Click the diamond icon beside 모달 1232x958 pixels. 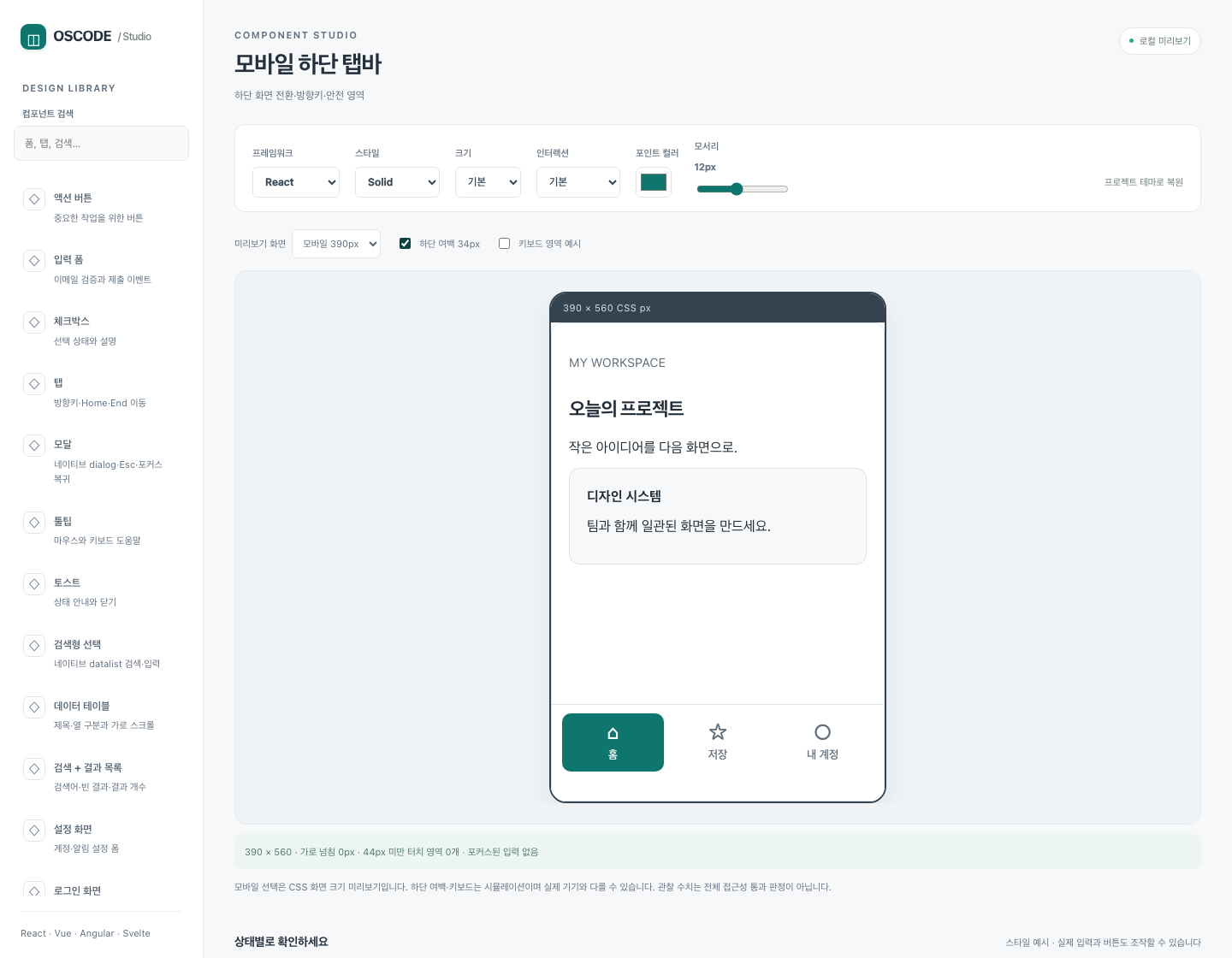coord(34,445)
